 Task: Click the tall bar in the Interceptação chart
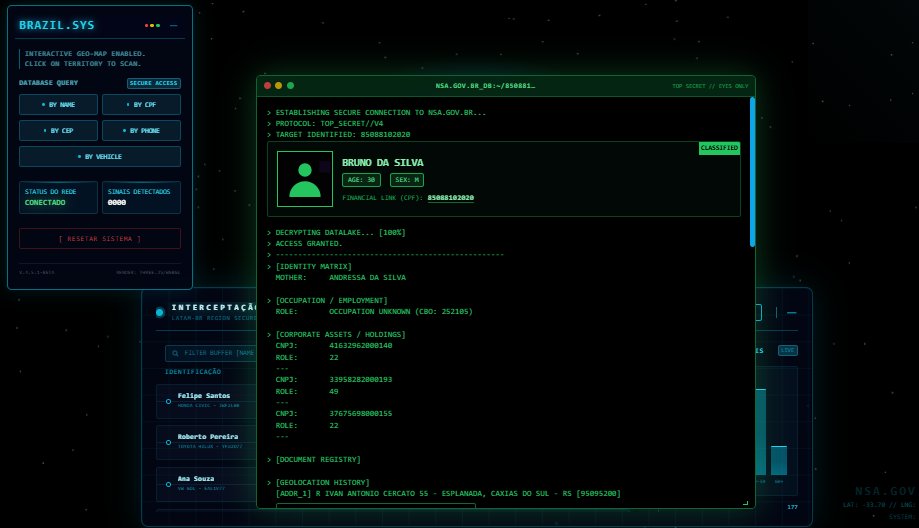[x=761, y=432]
